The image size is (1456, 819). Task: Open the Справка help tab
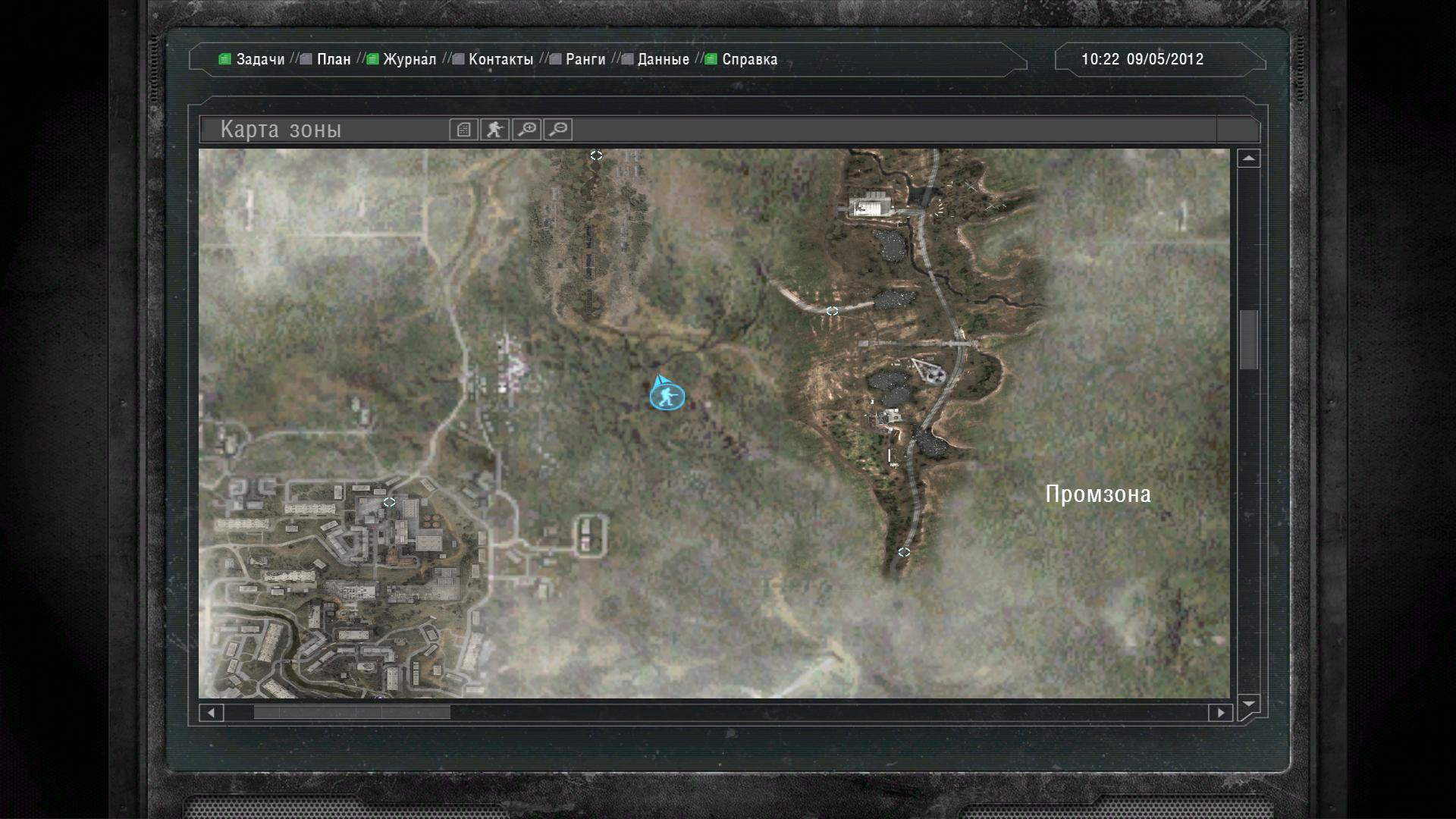pos(749,59)
